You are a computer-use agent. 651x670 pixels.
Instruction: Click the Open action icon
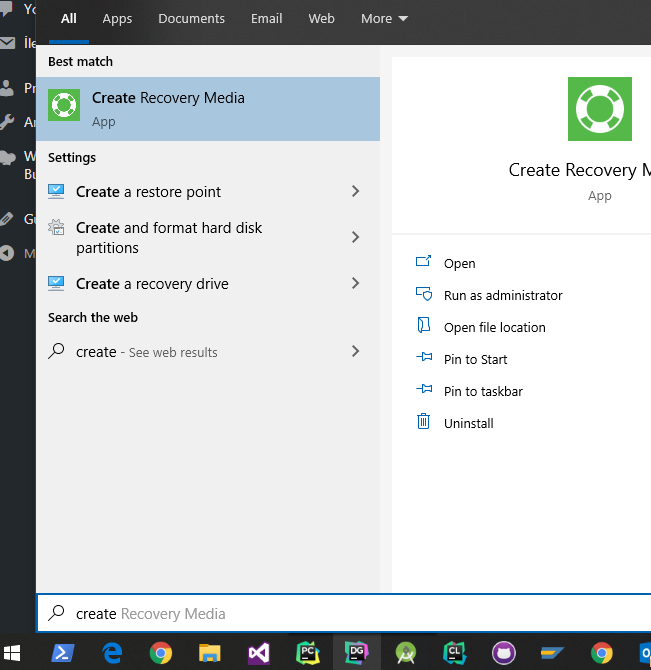(x=423, y=261)
